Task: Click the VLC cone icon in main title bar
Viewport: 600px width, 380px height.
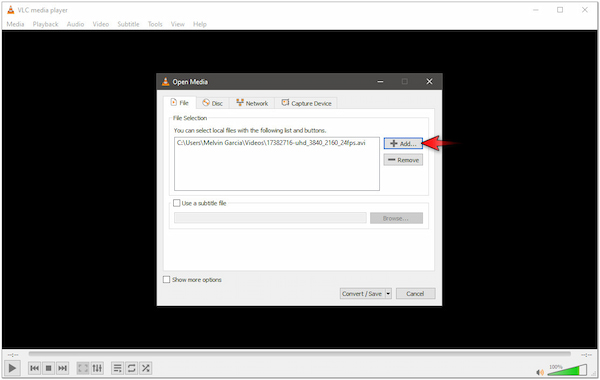Action: (11, 10)
